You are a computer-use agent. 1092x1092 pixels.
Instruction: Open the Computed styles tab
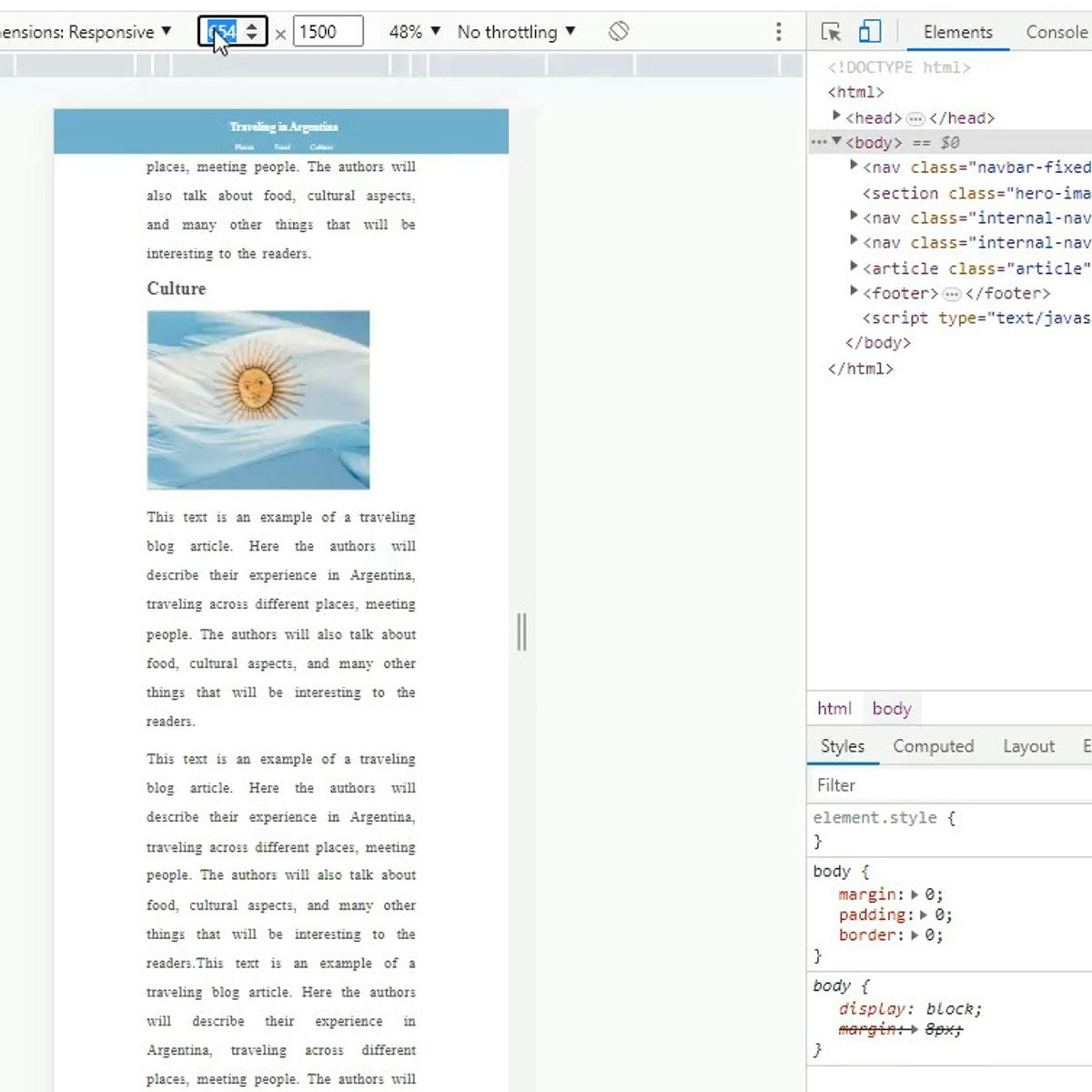click(934, 745)
